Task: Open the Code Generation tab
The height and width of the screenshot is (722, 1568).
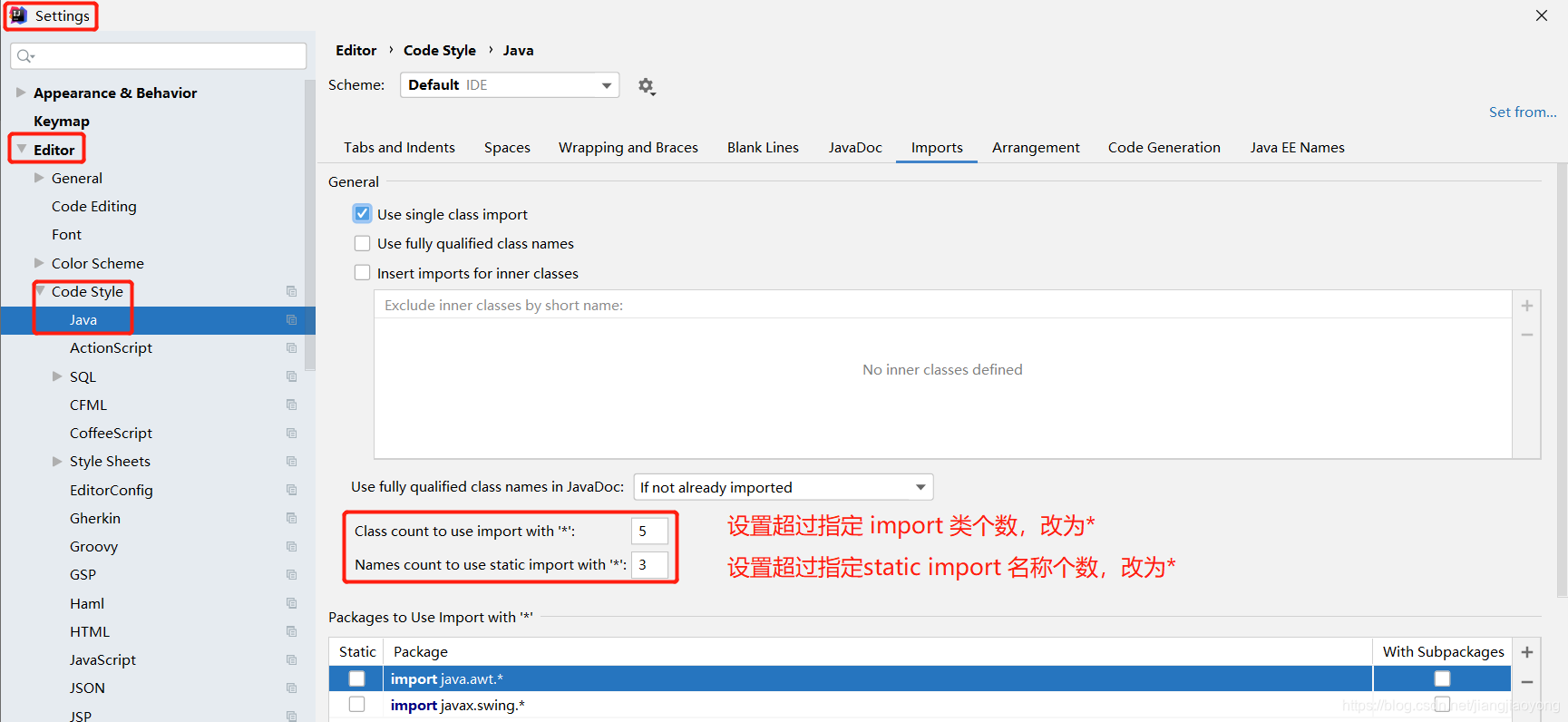Action: [x=1164, y=147]
